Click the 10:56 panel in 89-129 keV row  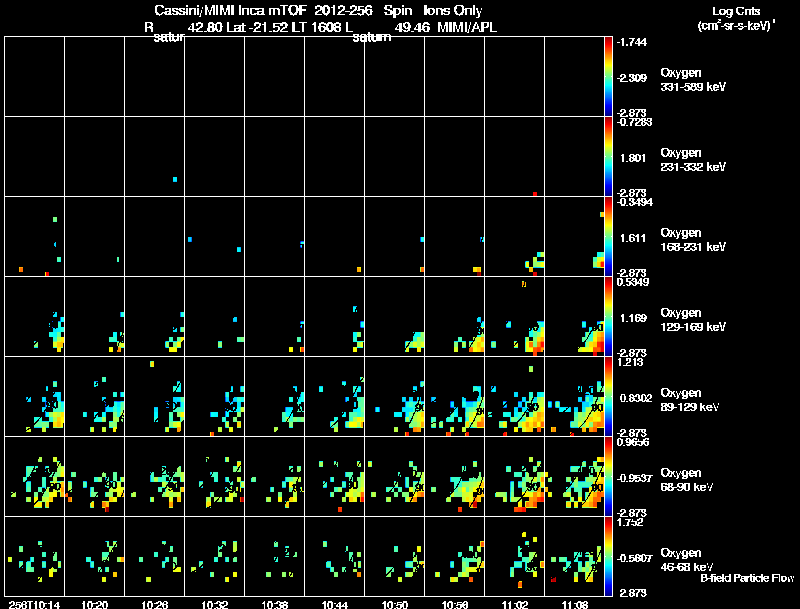(455, 396)
